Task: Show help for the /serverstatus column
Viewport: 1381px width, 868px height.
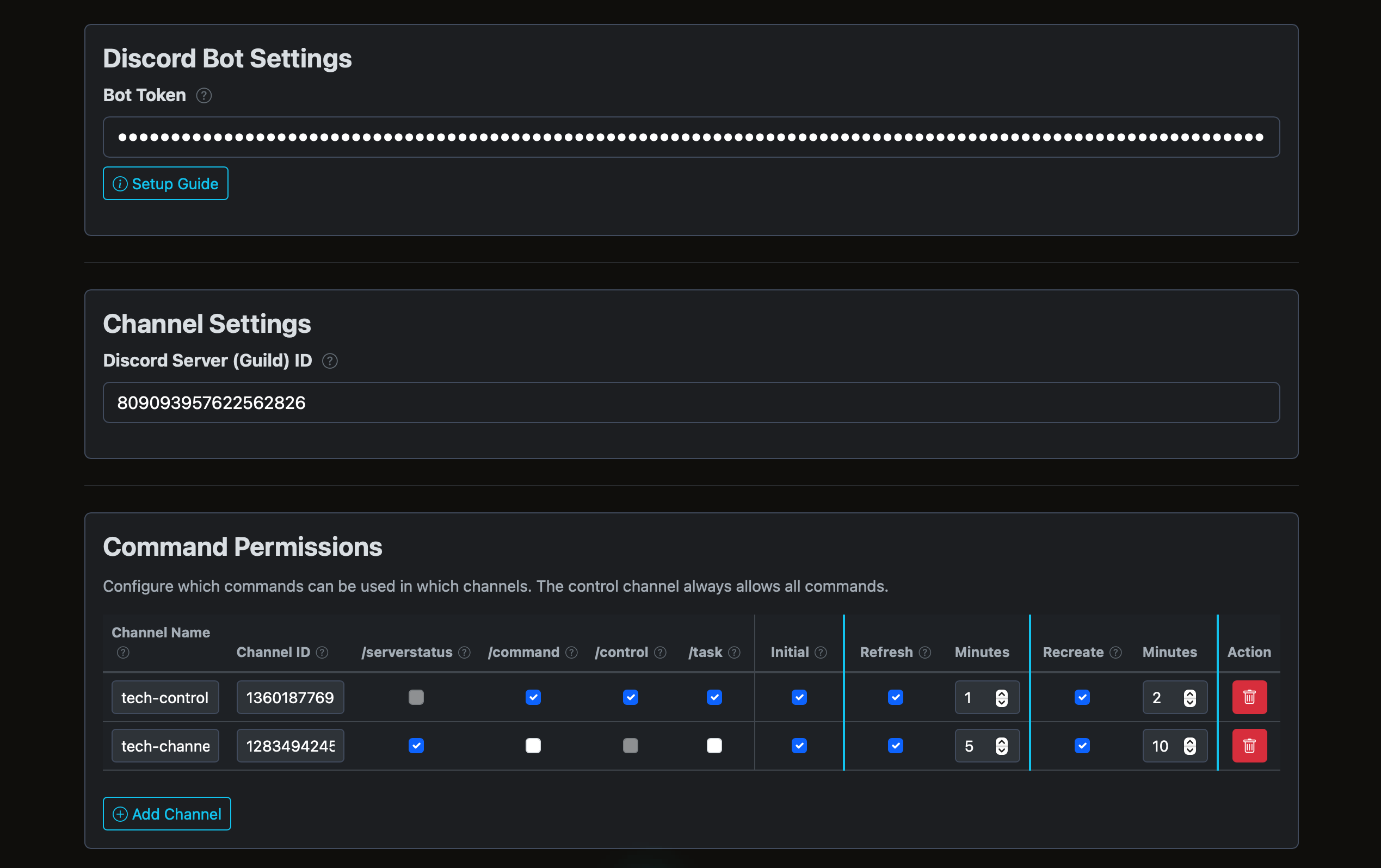Action: pos(465,653)
